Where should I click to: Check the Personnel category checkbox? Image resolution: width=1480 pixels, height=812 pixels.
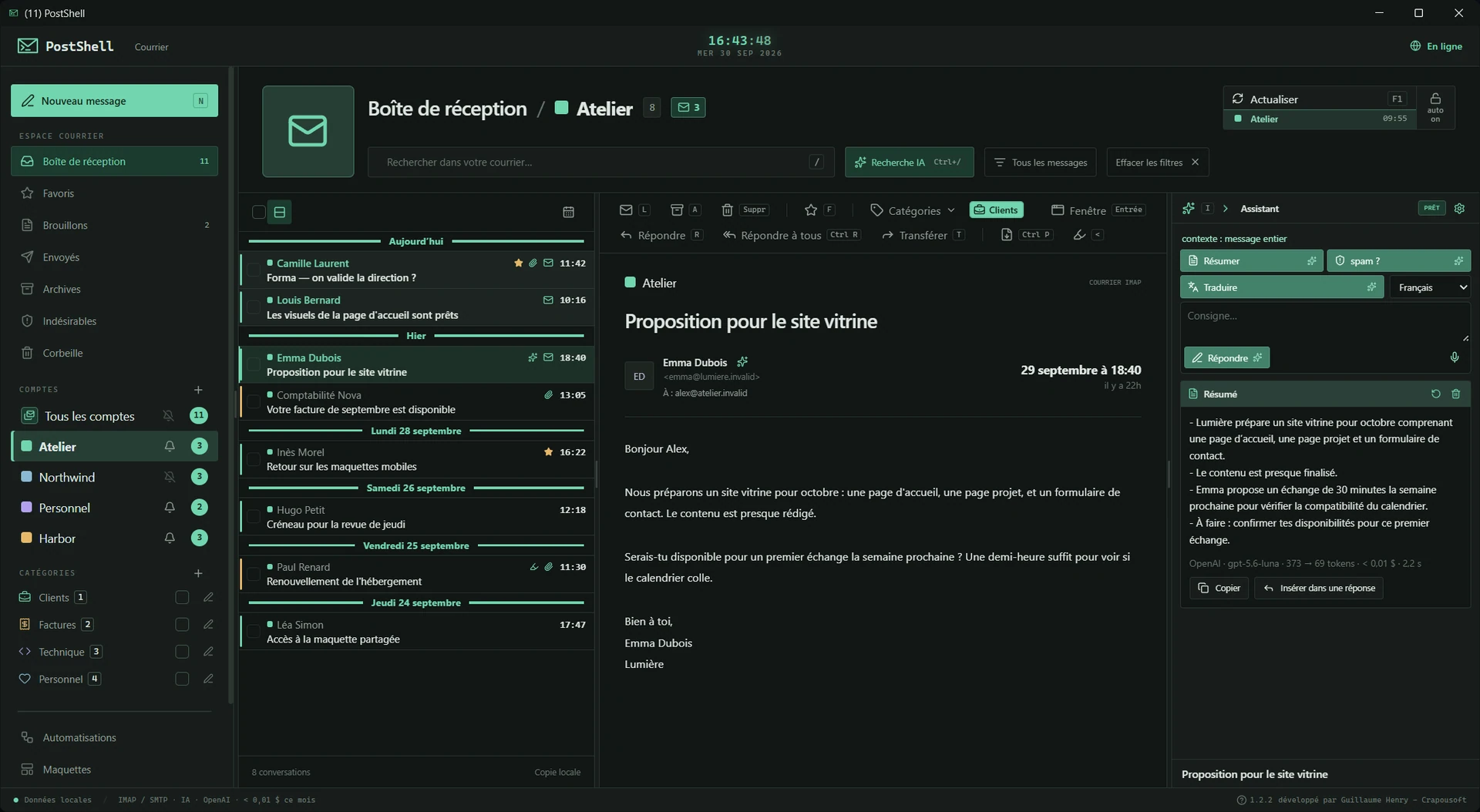coord(182,679)
